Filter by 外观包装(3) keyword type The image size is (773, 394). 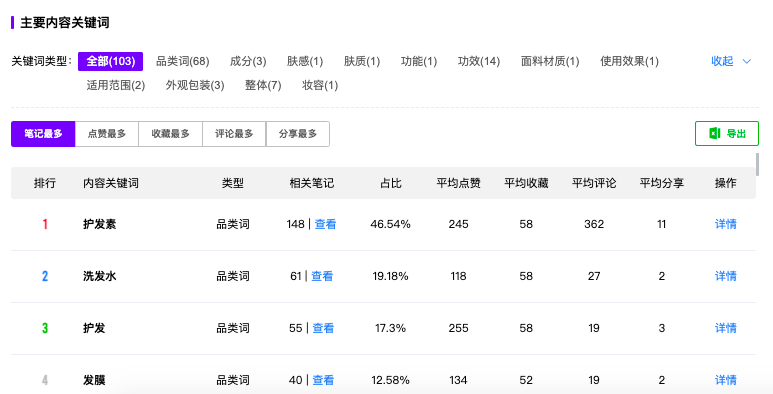[195, 85]
